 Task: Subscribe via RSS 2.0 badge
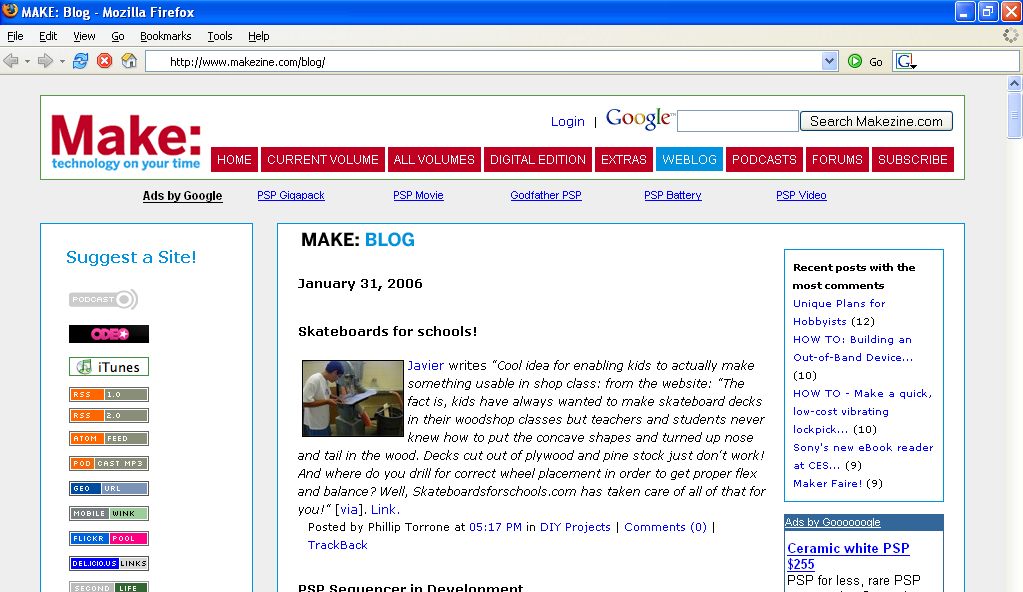click(x=109, y=415)
